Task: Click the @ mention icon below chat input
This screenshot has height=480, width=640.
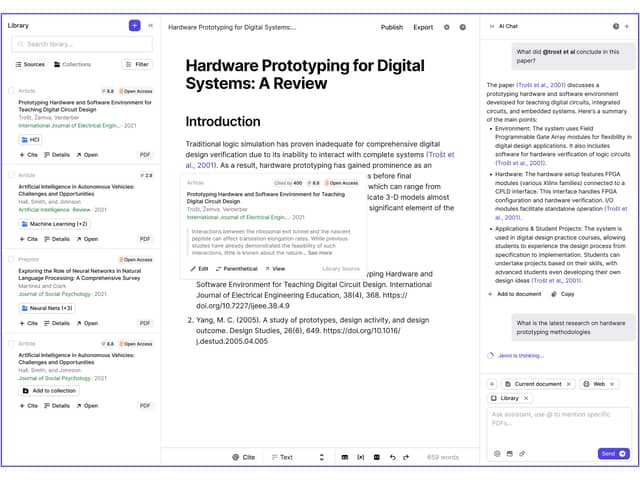Action: 497,453
